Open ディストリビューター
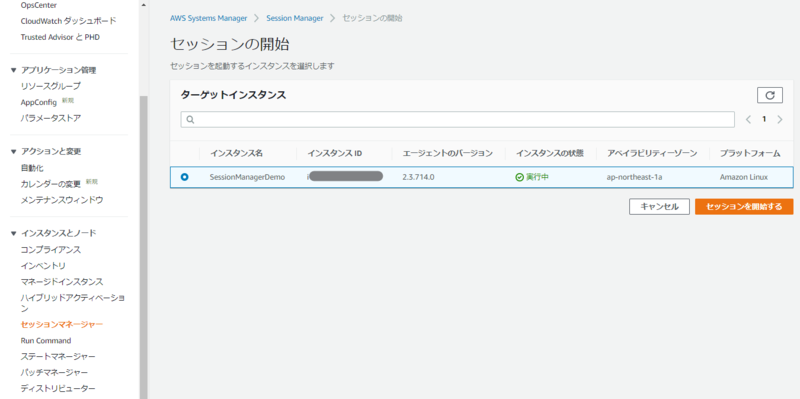Screen dimensions: 800x399 click(x=58, y=388)
